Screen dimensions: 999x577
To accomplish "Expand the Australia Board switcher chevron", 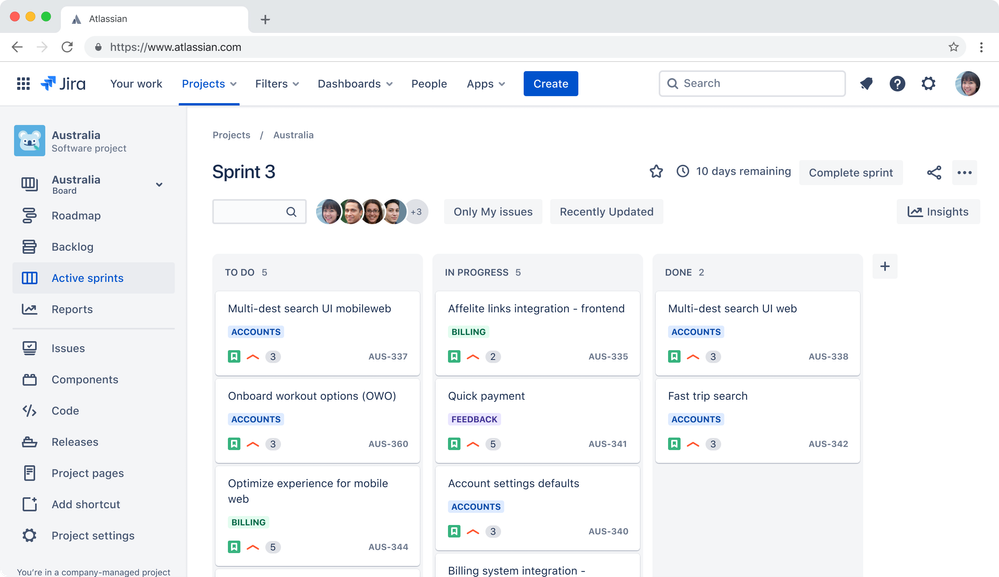I will 159,185.
